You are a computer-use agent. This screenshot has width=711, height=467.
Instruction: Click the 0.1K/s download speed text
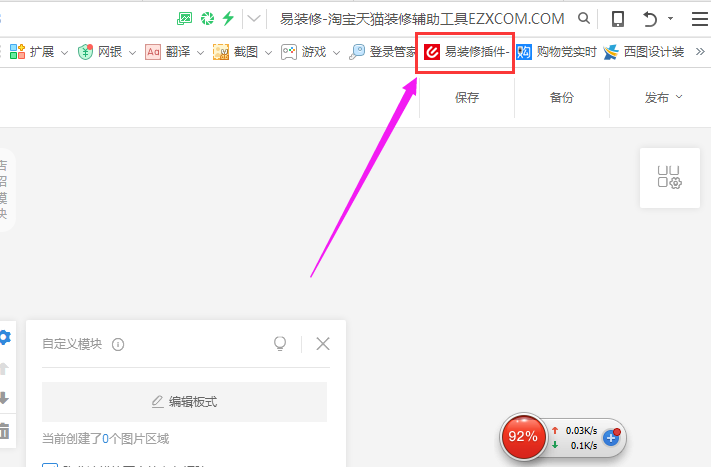pyautogui.click(x=584, y=446)
